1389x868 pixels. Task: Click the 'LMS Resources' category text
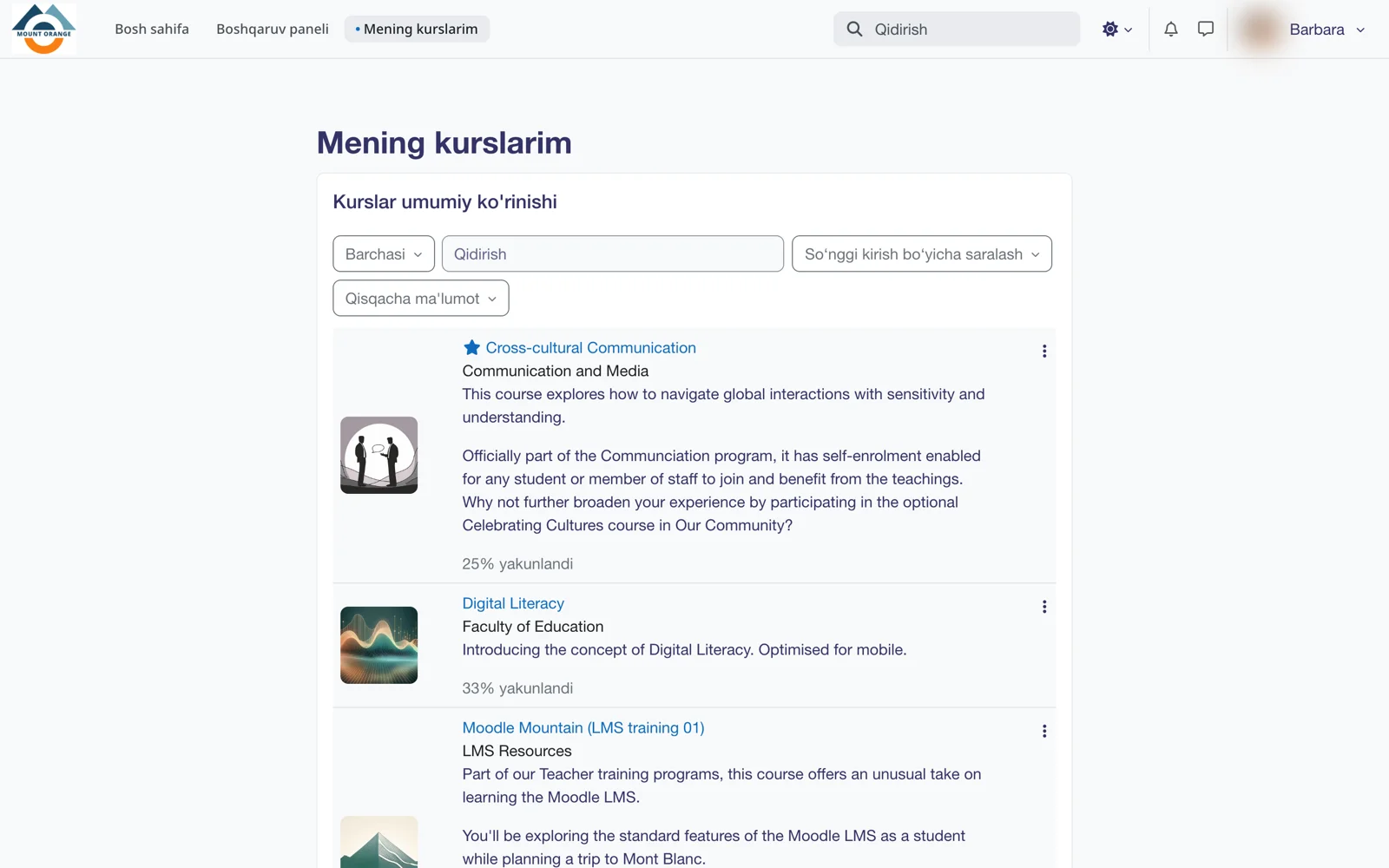(517, 751)
